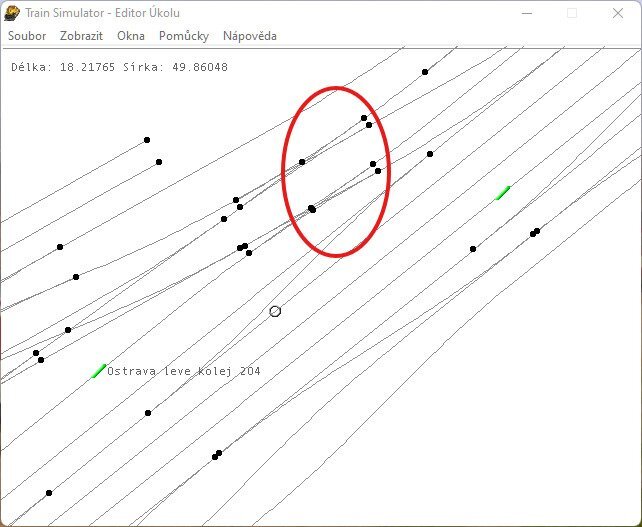Click the Editor Úkolu window title text
642x527 pixels.
(101, 13)
